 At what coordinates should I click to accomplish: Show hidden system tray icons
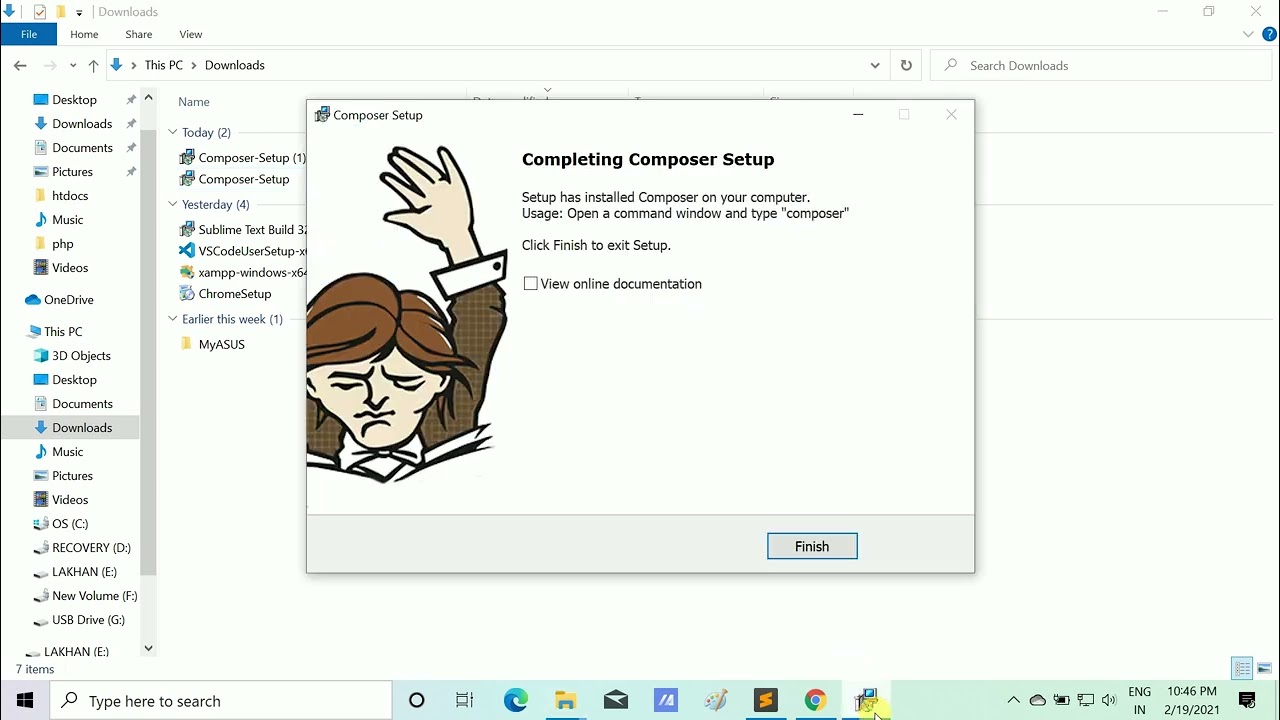tap(1013, 700)
